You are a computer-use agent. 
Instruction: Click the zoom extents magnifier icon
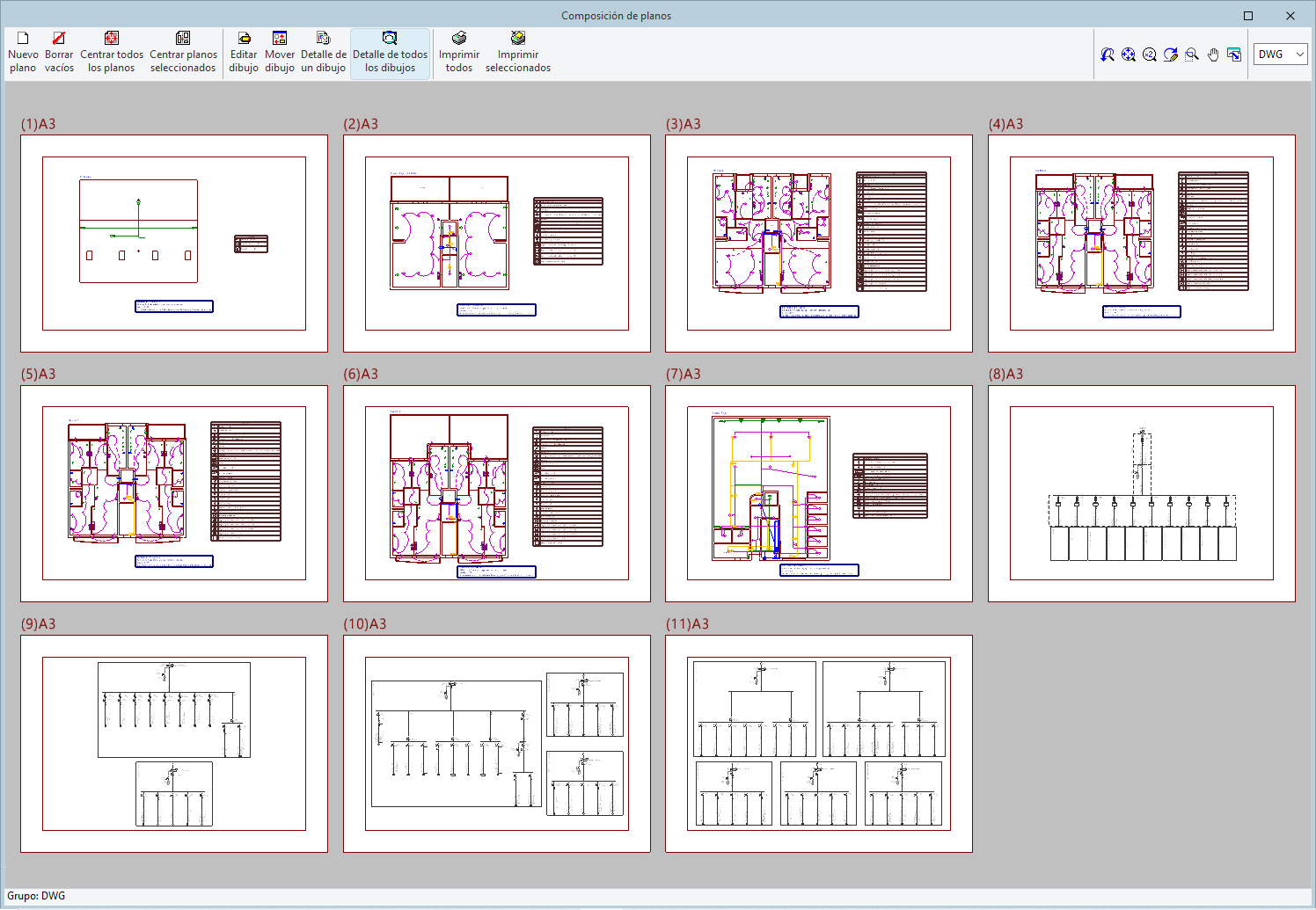pos(1129,55)
